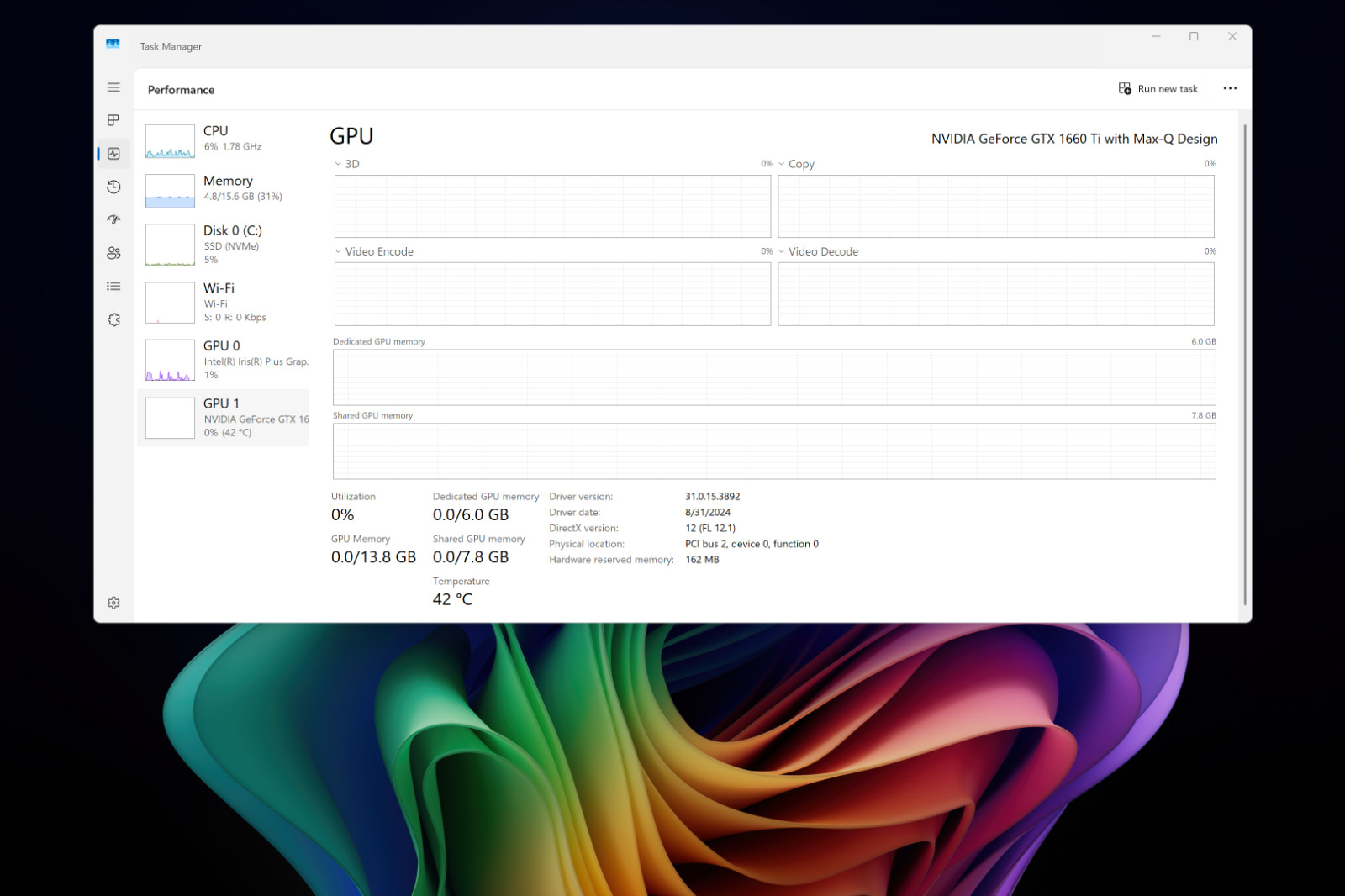
Task: Select the Wi-Fi performance entry
Action: click(x=224, y=302)
